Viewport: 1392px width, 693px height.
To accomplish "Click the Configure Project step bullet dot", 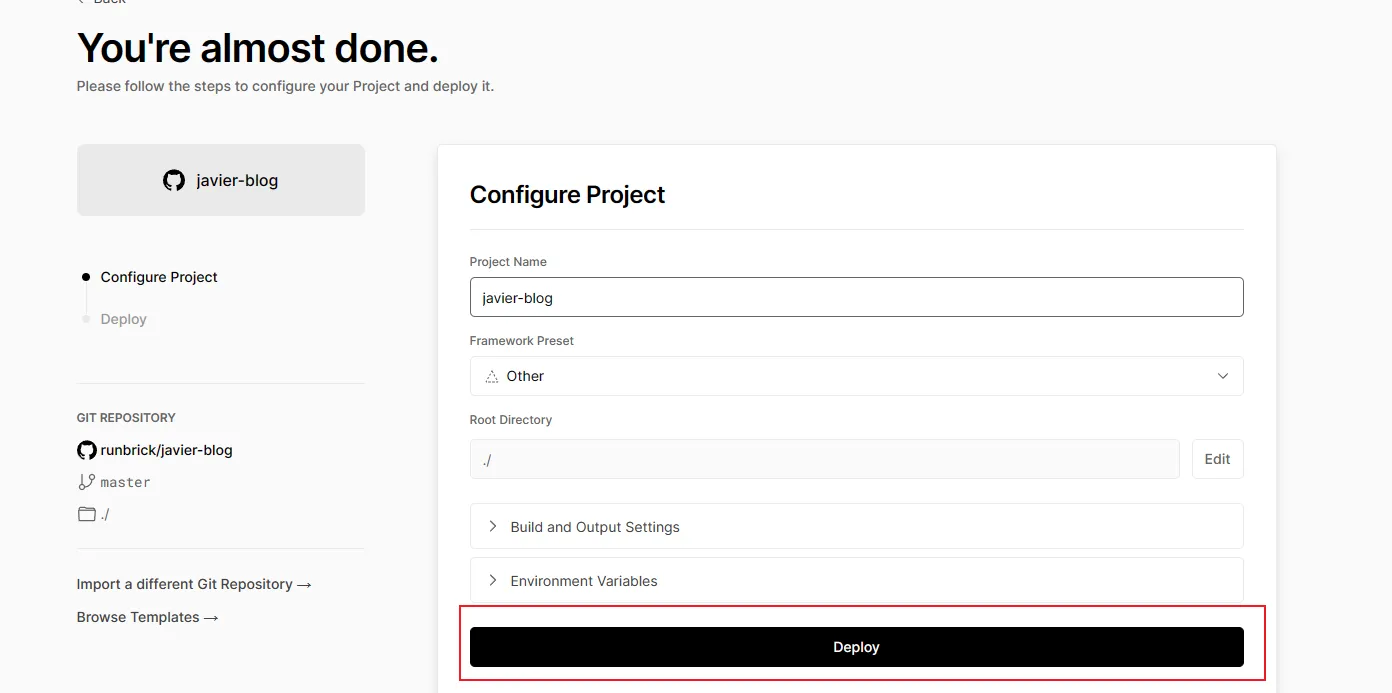I will point(86,277).
